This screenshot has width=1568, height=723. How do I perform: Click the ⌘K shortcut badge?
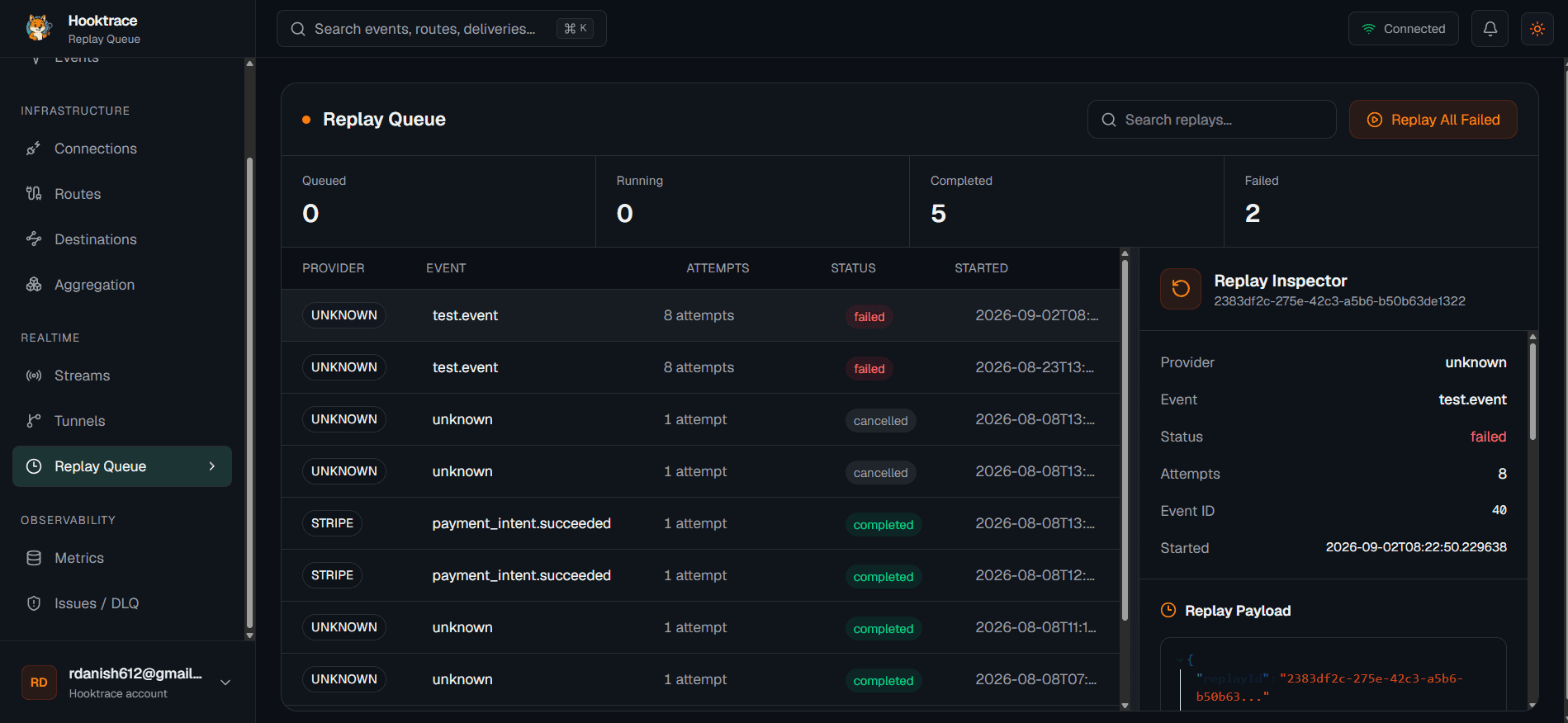[x=576, y=29]
